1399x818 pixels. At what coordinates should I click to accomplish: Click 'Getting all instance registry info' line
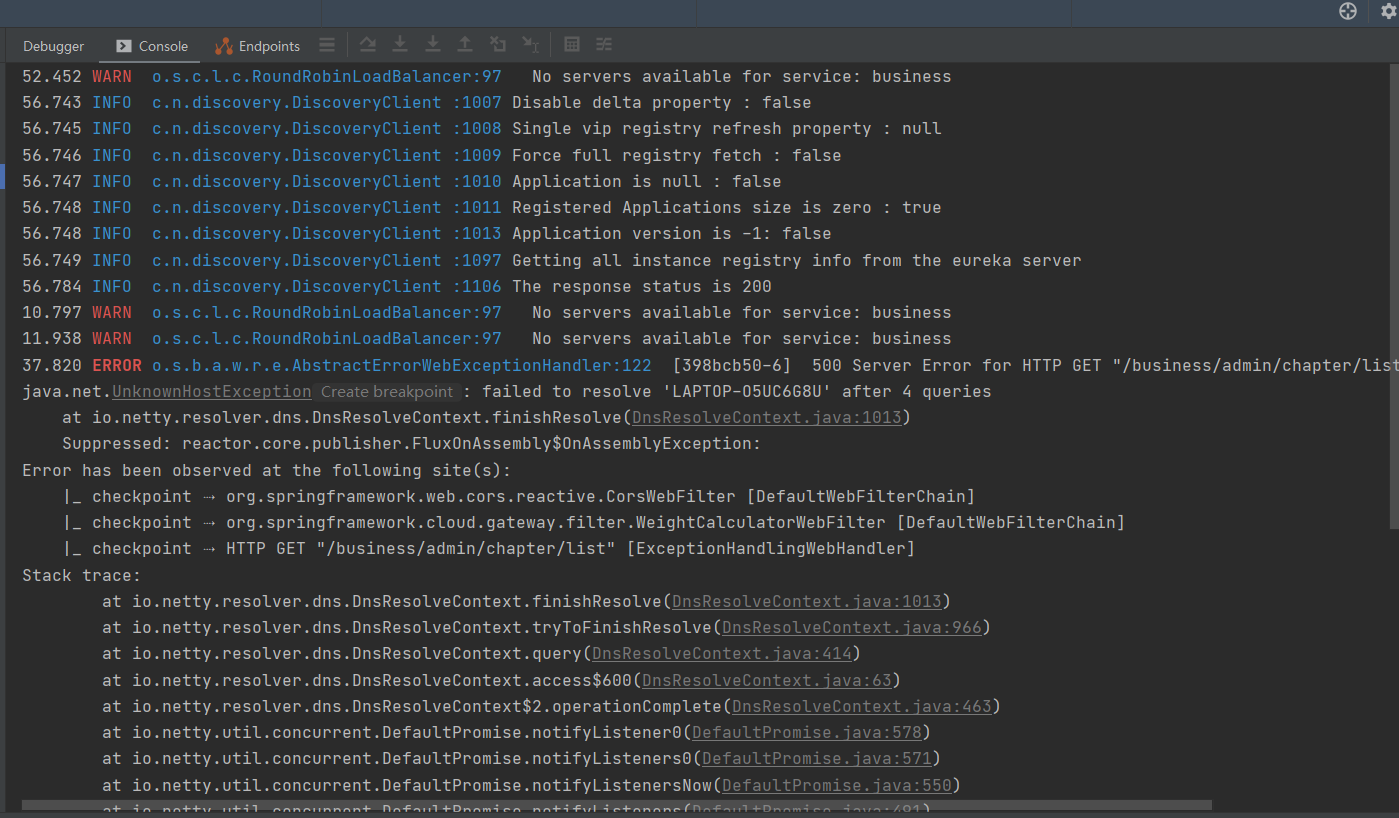551,261
